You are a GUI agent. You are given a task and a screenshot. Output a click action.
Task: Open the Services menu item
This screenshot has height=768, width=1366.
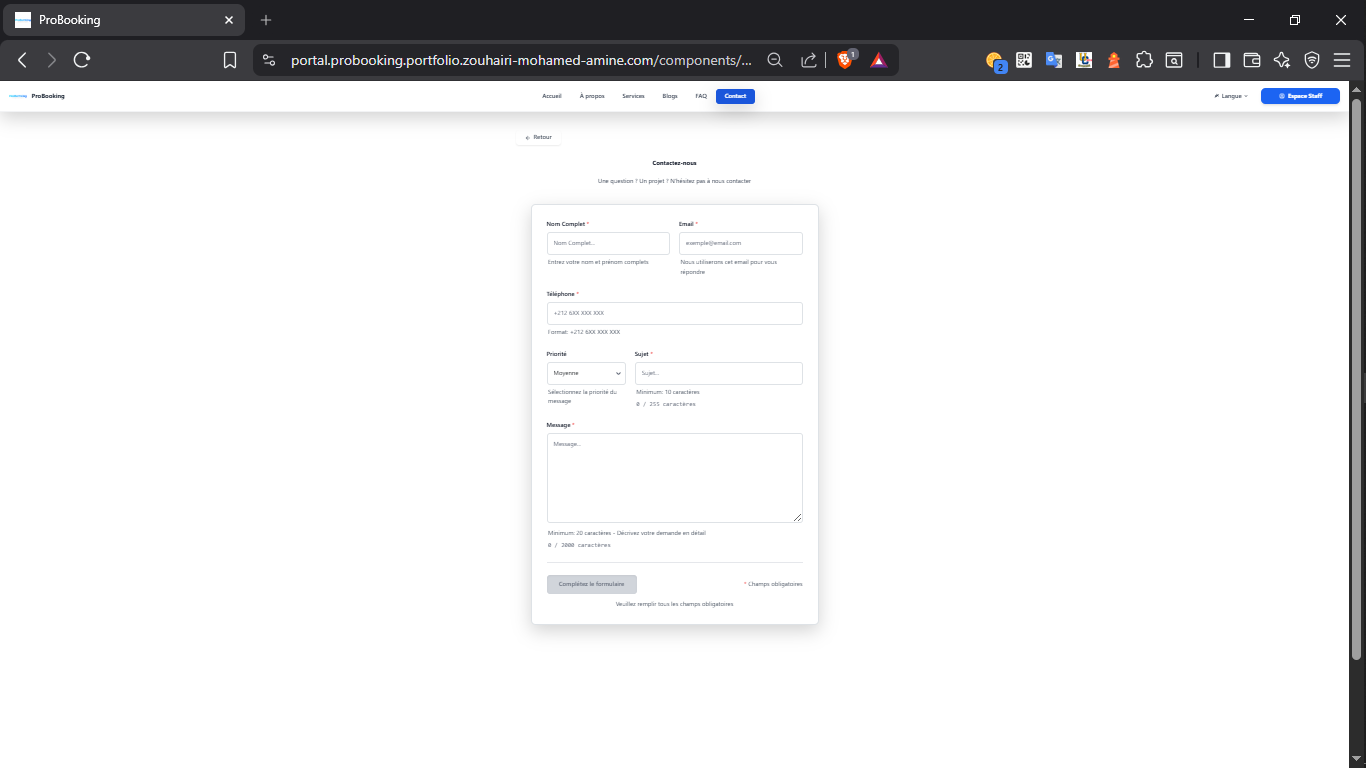tap(633, 96)
